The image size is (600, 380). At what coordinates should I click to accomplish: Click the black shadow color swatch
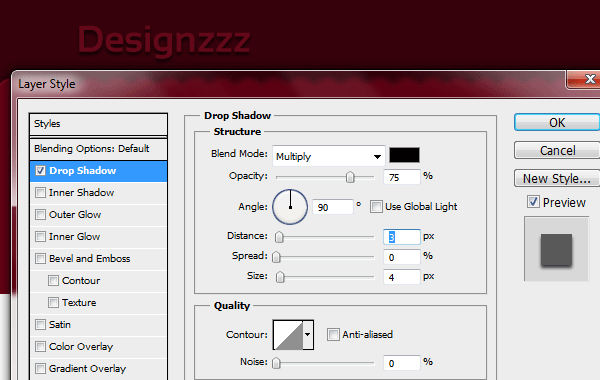(x=404, y=155)
